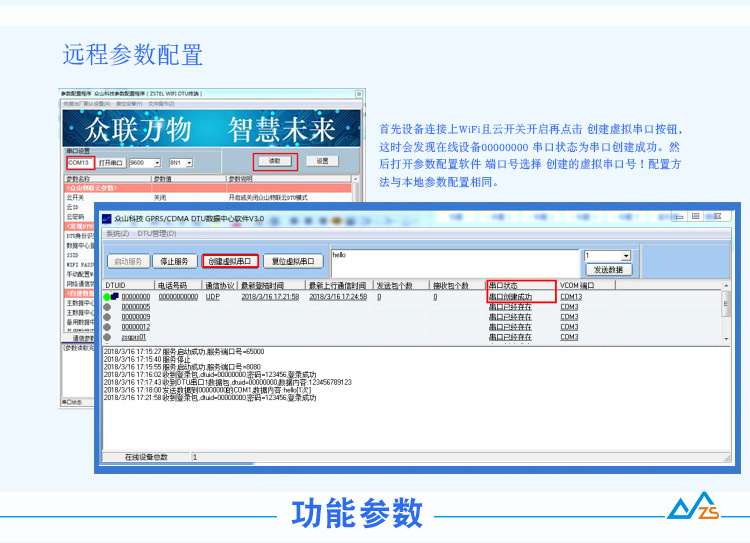The width and height of the screenshot is (750, 543).
Task: Close the DTU data center window
Action: tap(717, 217)
